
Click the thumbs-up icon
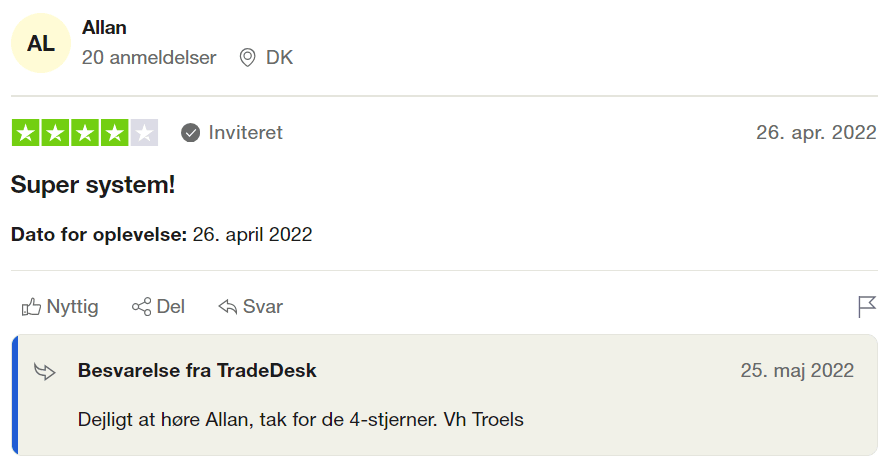click(x=31, y=307)
